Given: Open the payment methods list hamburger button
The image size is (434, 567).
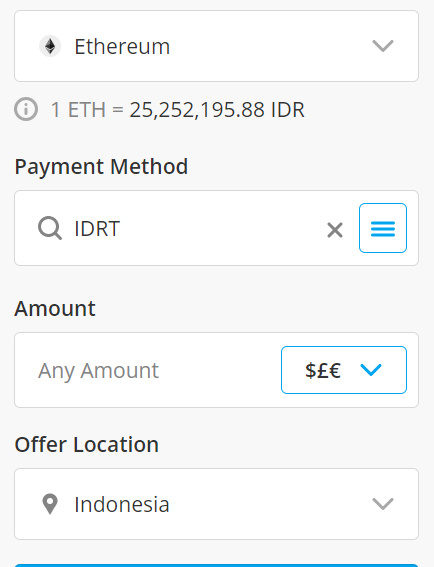Looking at the screenshot, I should [x=383, y=228].
